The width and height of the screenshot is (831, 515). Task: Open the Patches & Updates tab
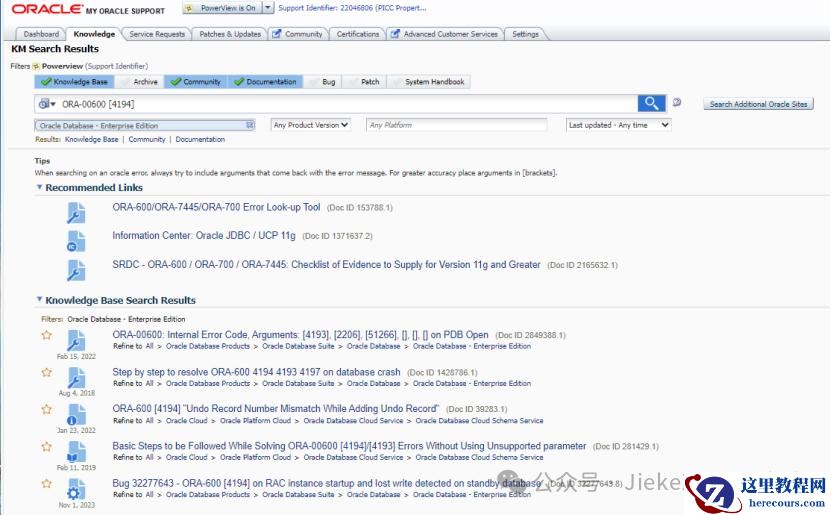pos(230,34)
